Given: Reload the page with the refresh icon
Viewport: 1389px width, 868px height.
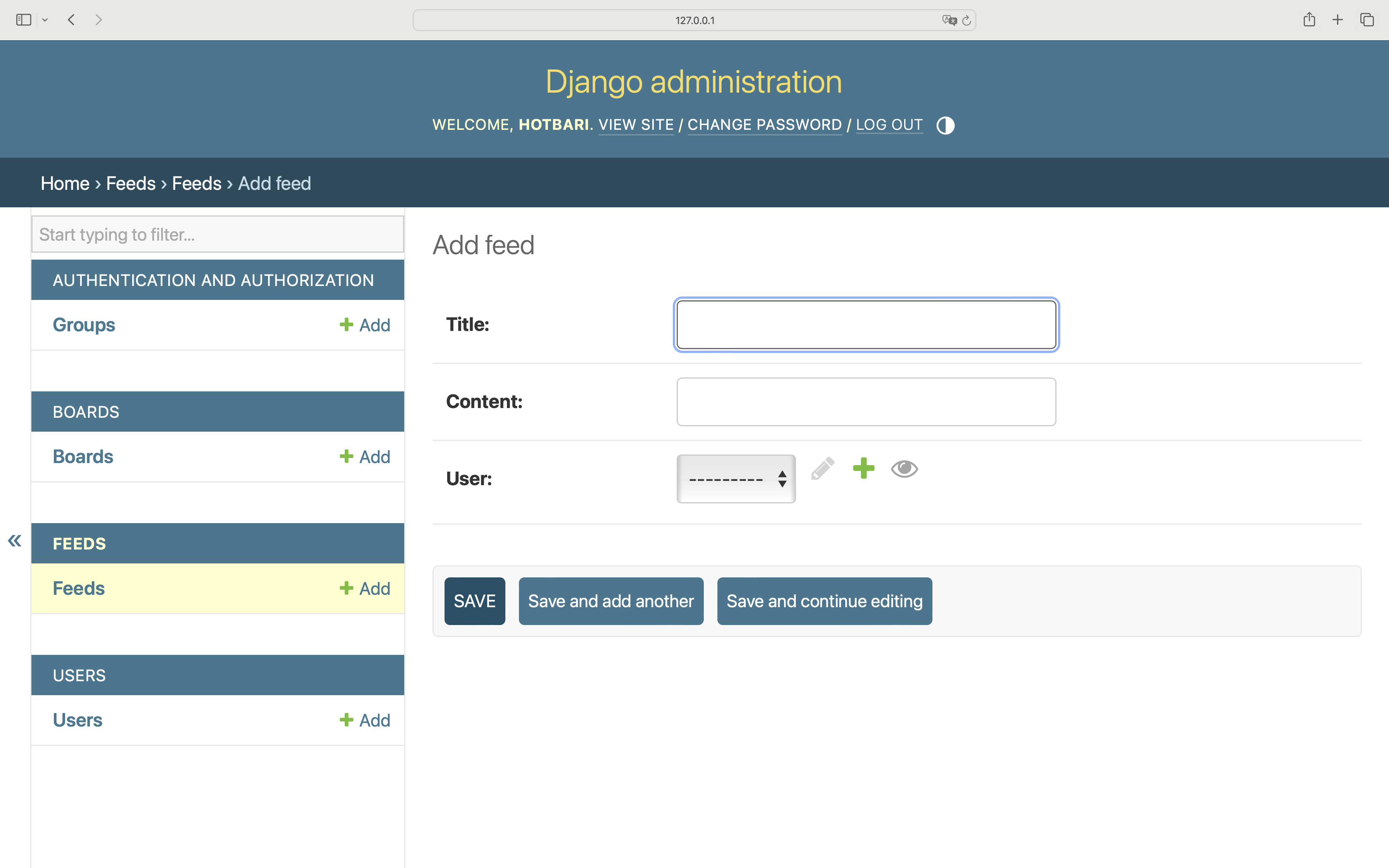Looking at the screenshot, I should 967,20.
